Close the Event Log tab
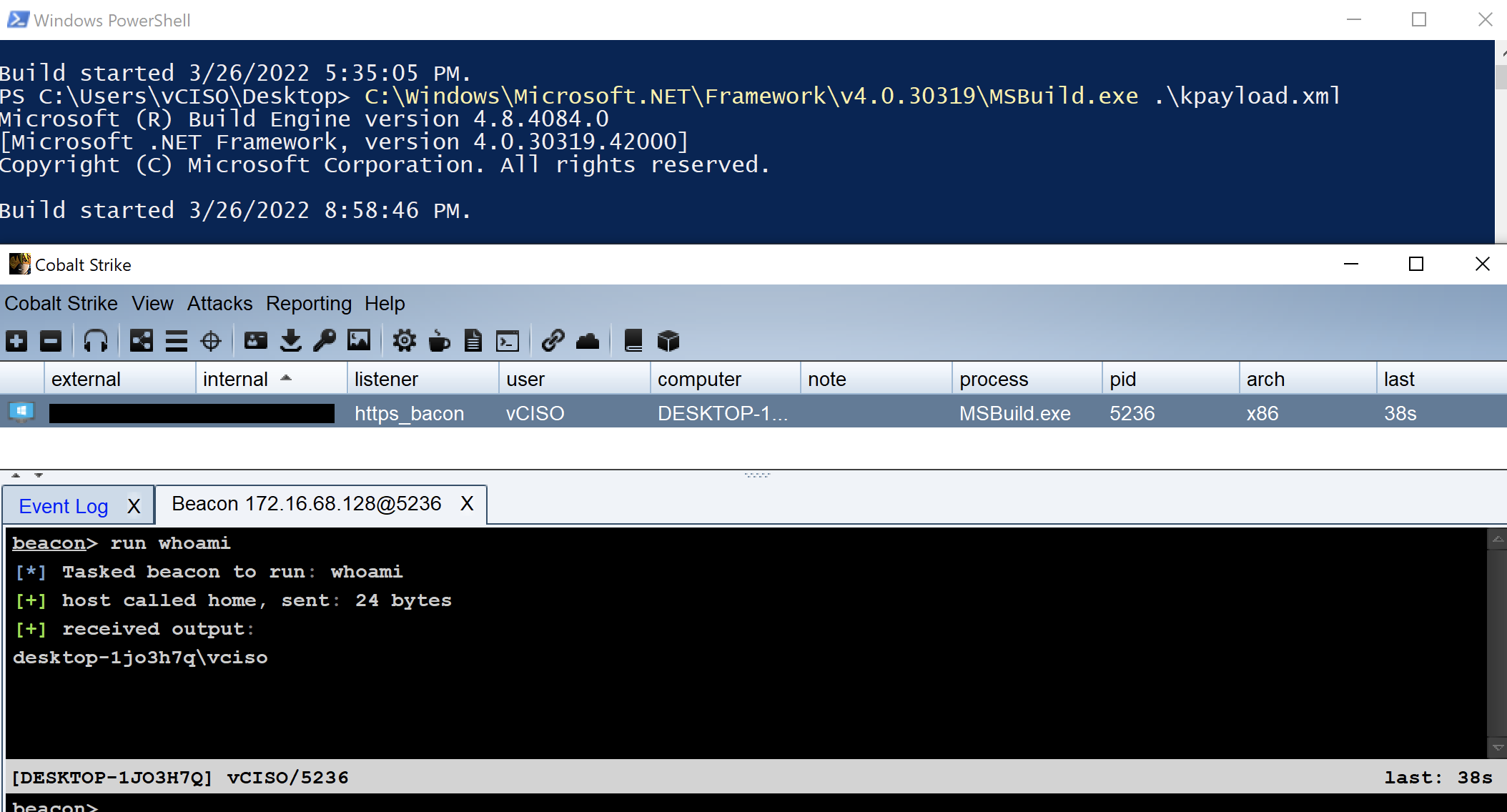This screenshot has width=1507, height=812. (x=134, y=507)
